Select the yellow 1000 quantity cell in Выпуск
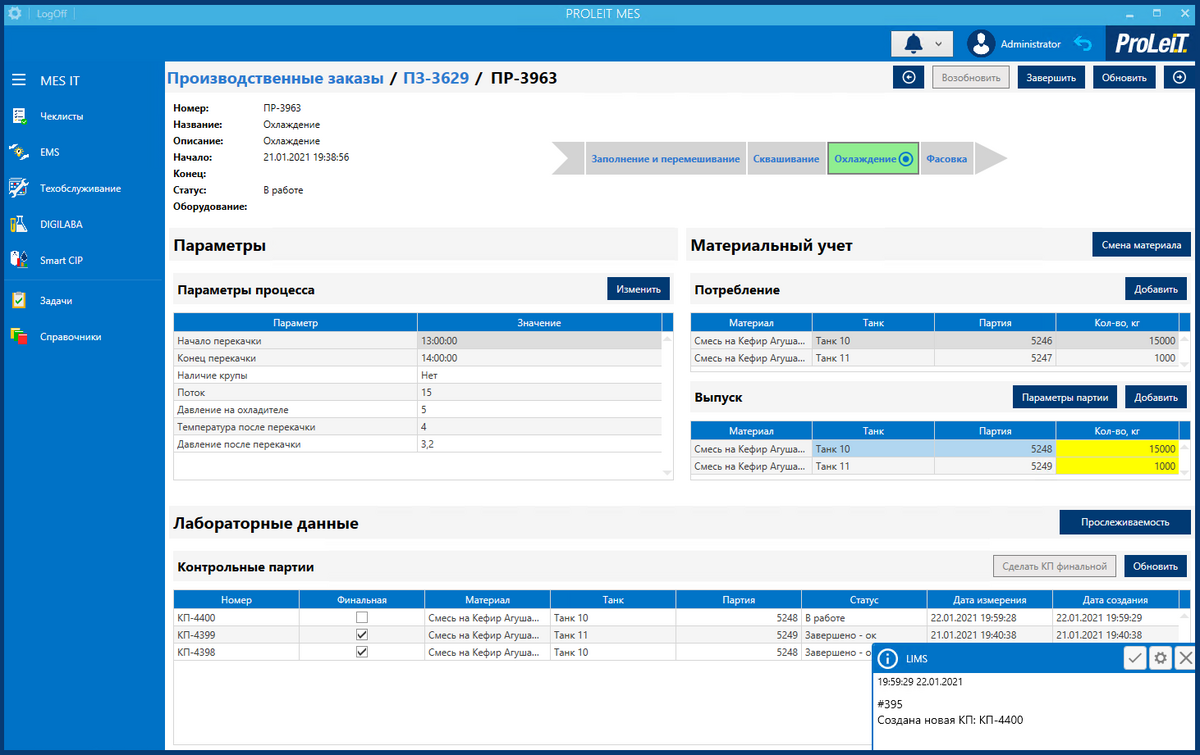 point(1117,466)
